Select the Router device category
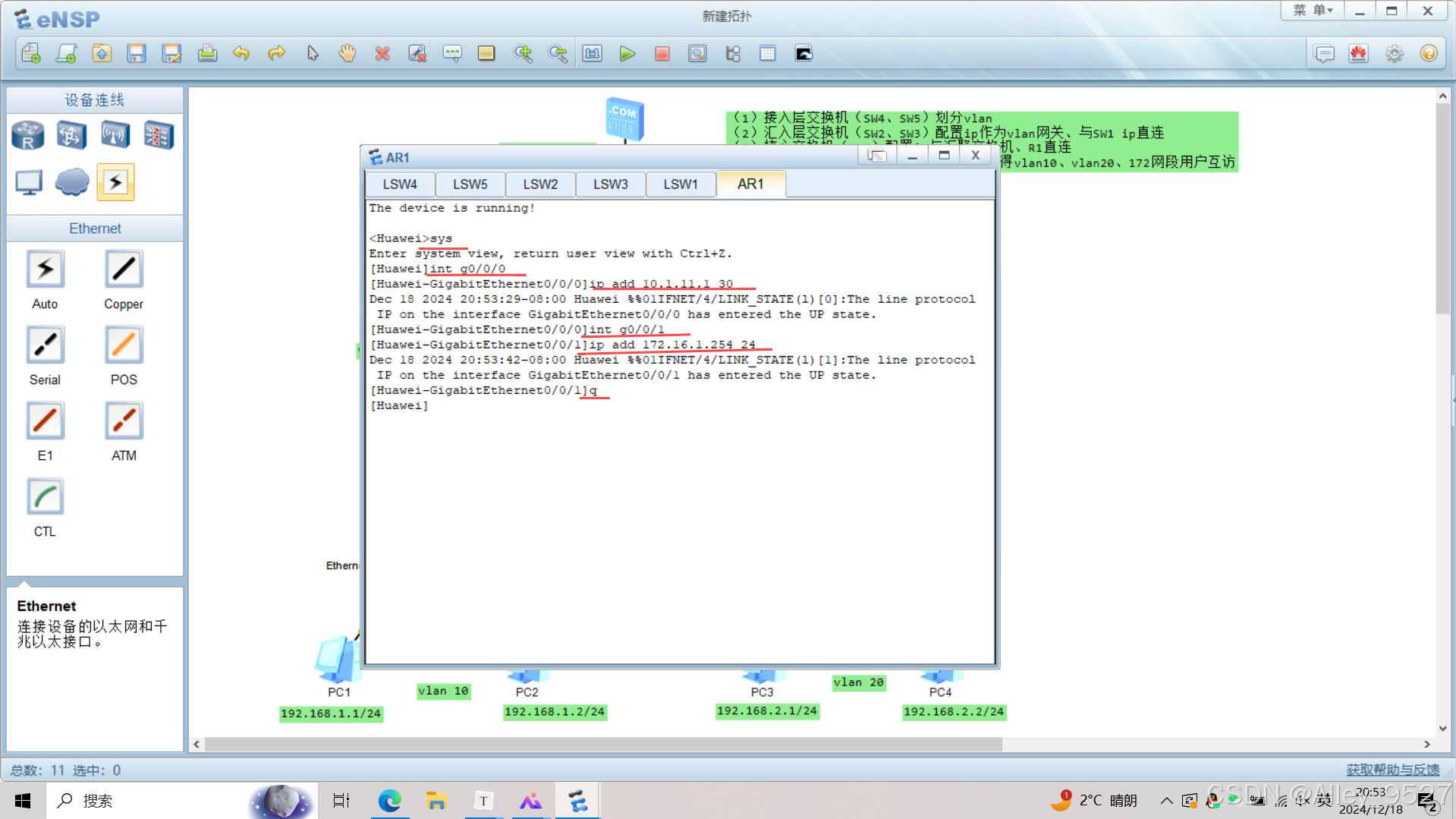Image resolution: width=1456 pixels, height=819 pixels. 28,135
